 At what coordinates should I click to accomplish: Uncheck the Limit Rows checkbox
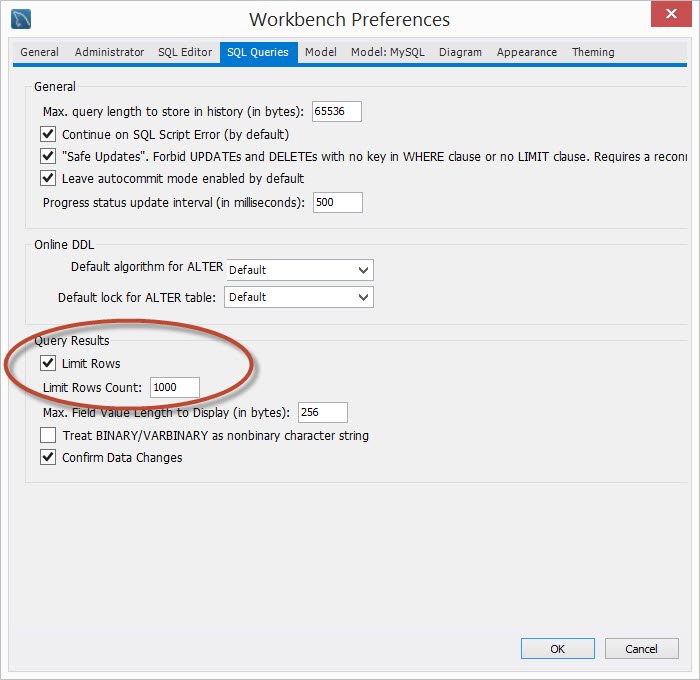pos(48,363)
